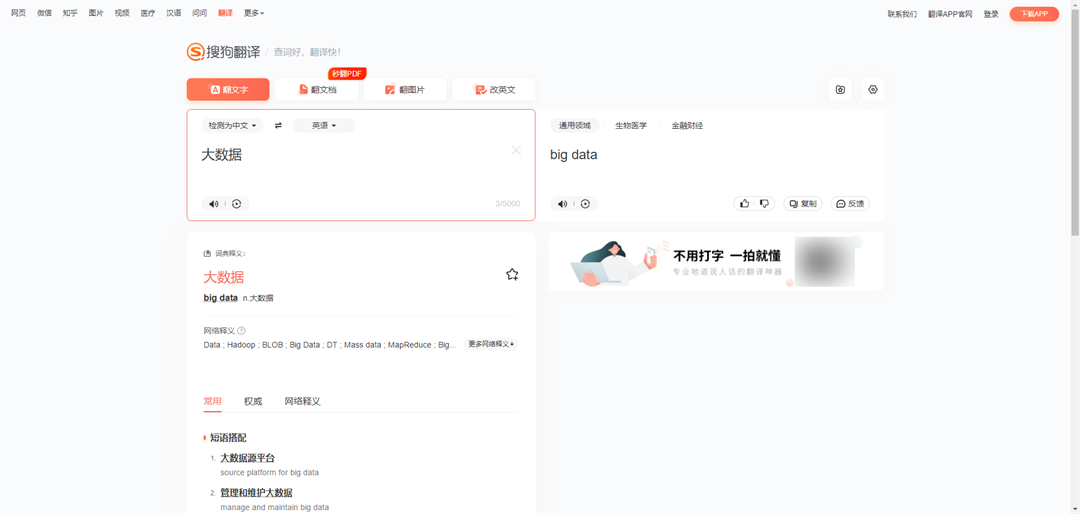This screenshot has width=1080, height=514.
Task: Click the 登录 login link
Action: click(x=991, y=14)
